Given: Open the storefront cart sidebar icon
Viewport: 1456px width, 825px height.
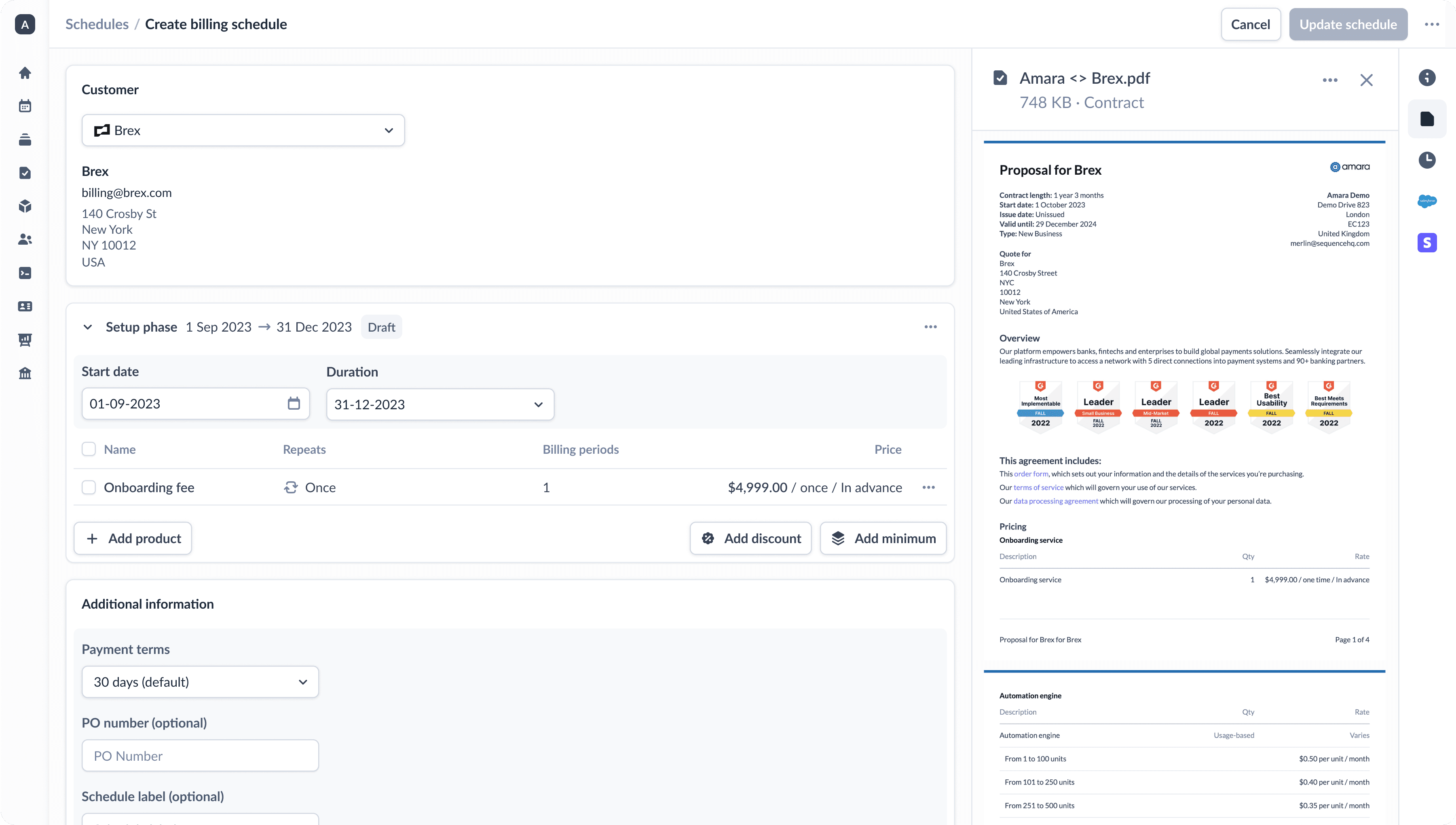Looking at the screenshot, I should [x=25, y=340].
